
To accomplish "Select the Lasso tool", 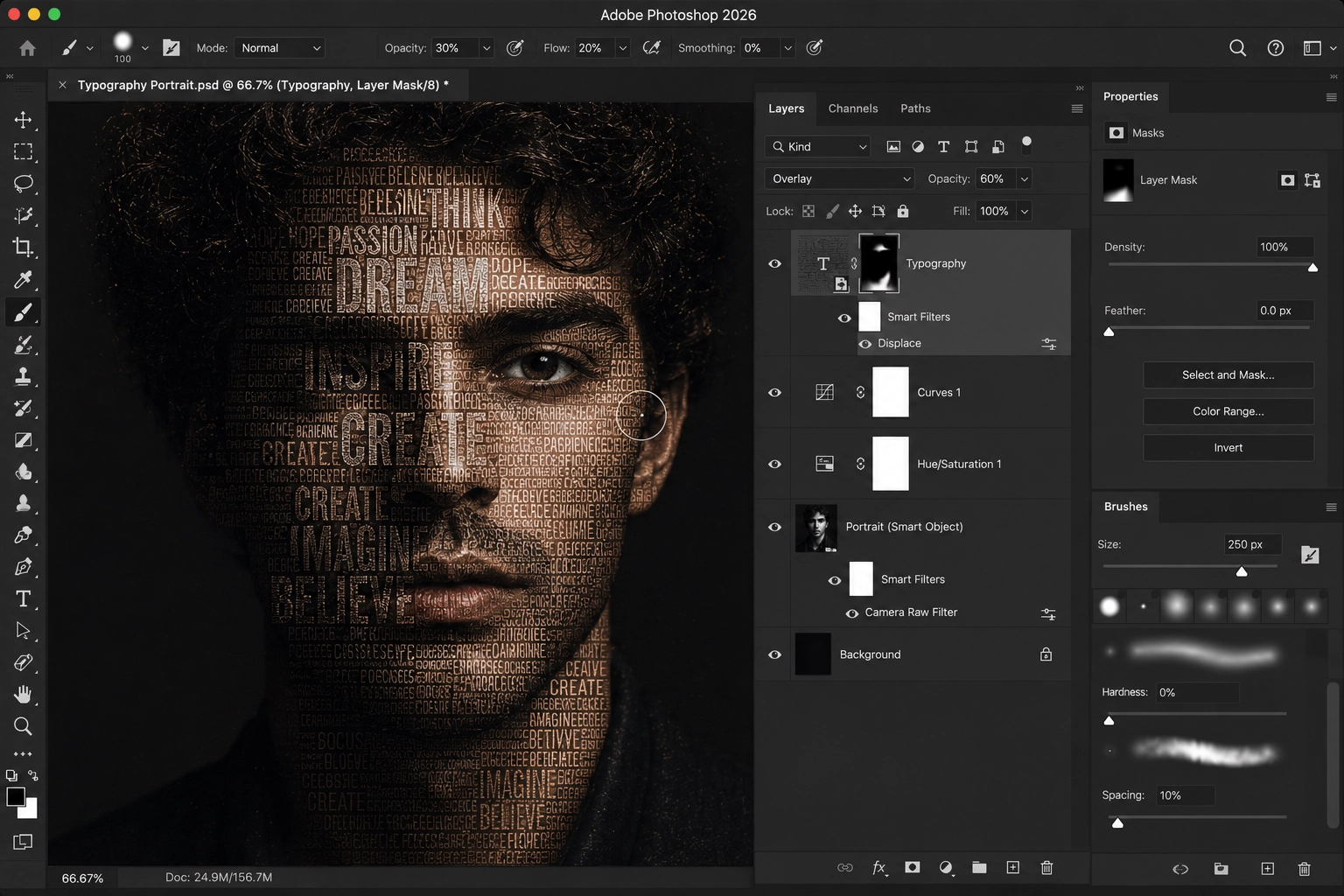I will (24, 184).
